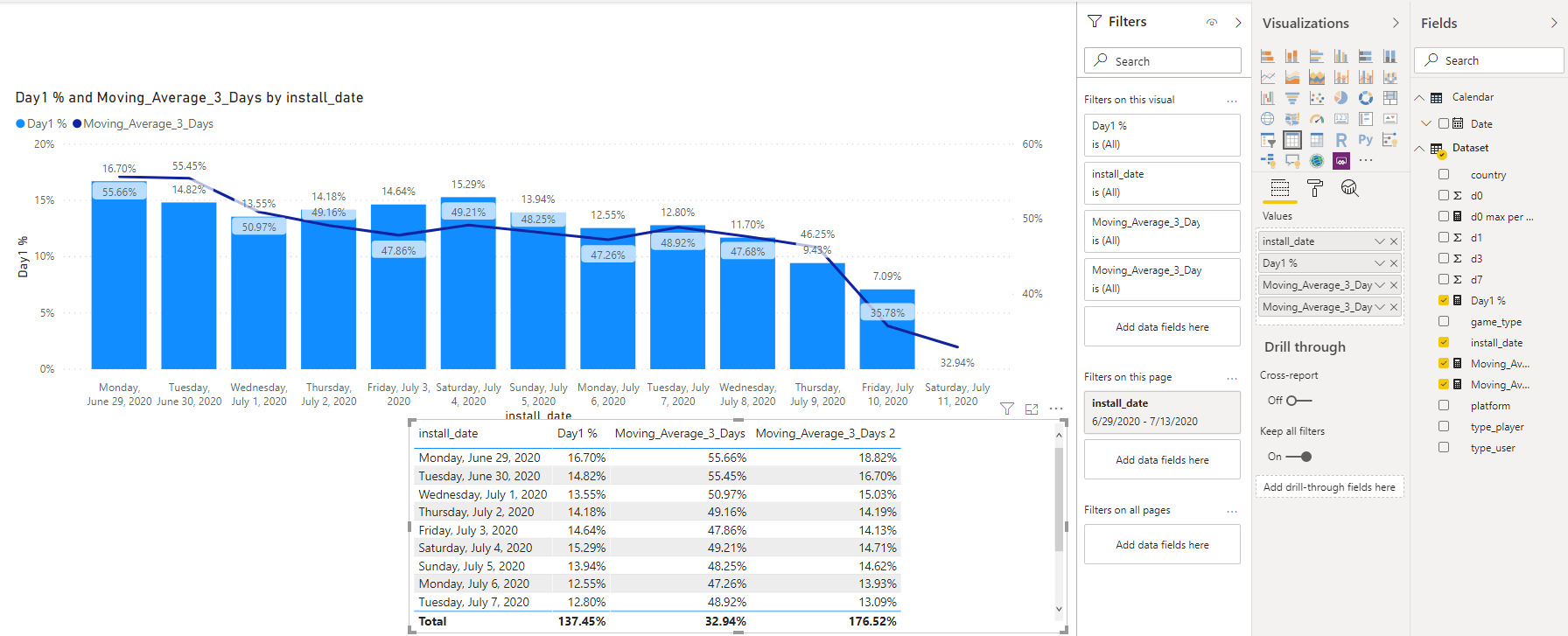
Task: Collapse the Dataset table in Fields
Action: pos(1419,149)
